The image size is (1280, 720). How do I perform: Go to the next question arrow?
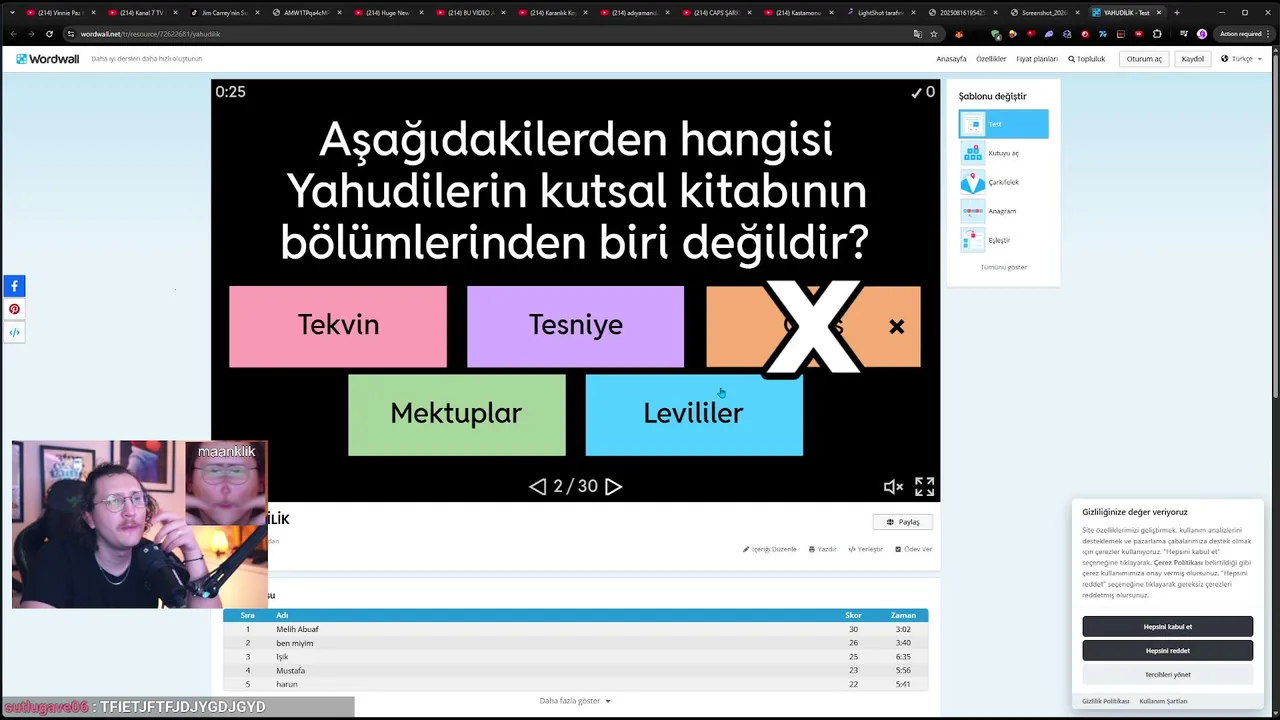tap(613, 486)
